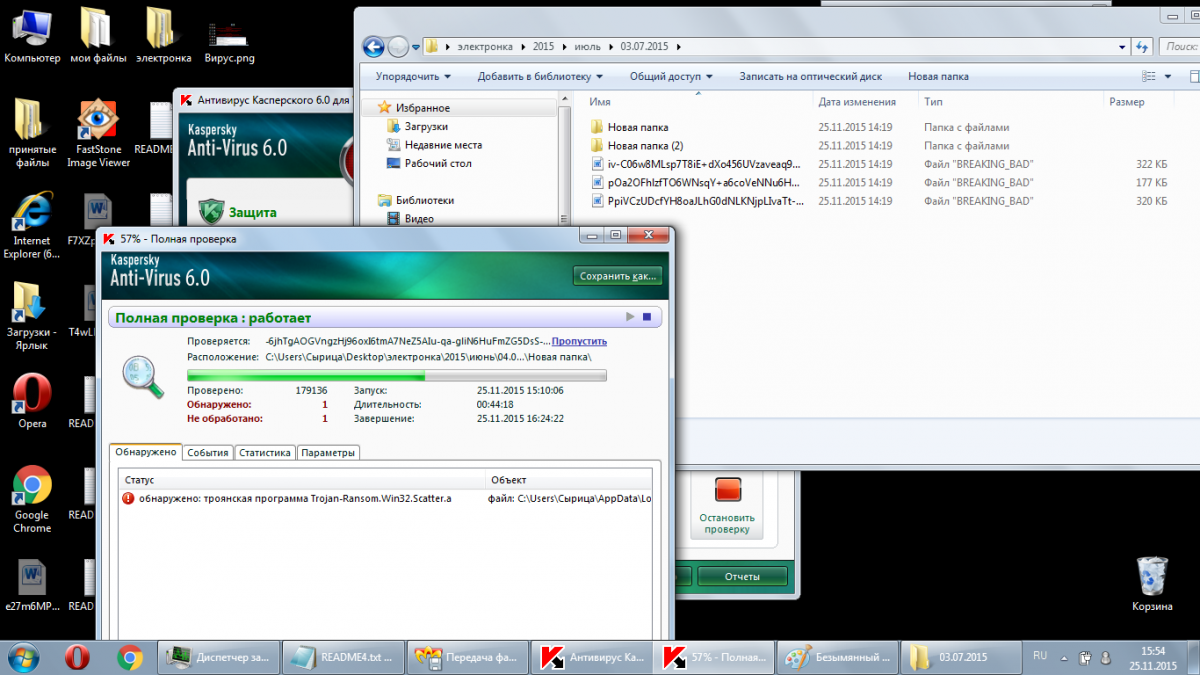
Task: Launch Internet Explorer from the desktop
Action: point(32,225)
